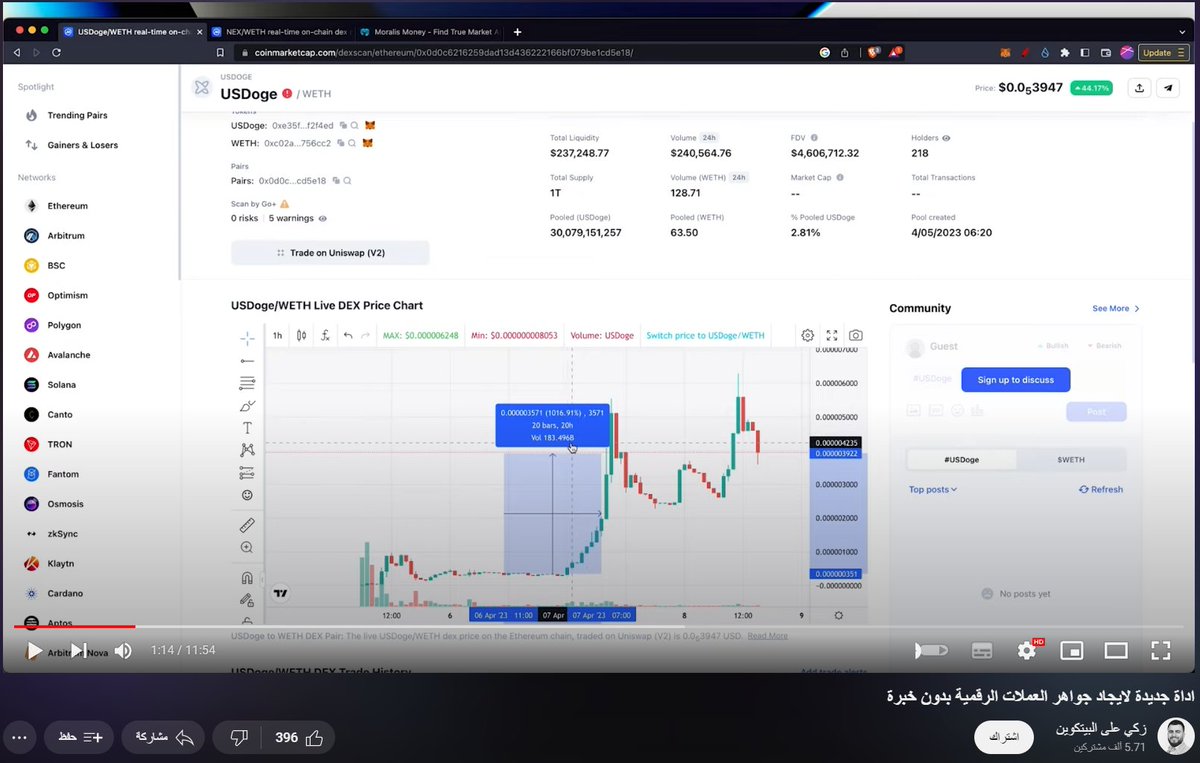Select the Arbitrum network
This screenshot has height=763, width=1200.
66,236
